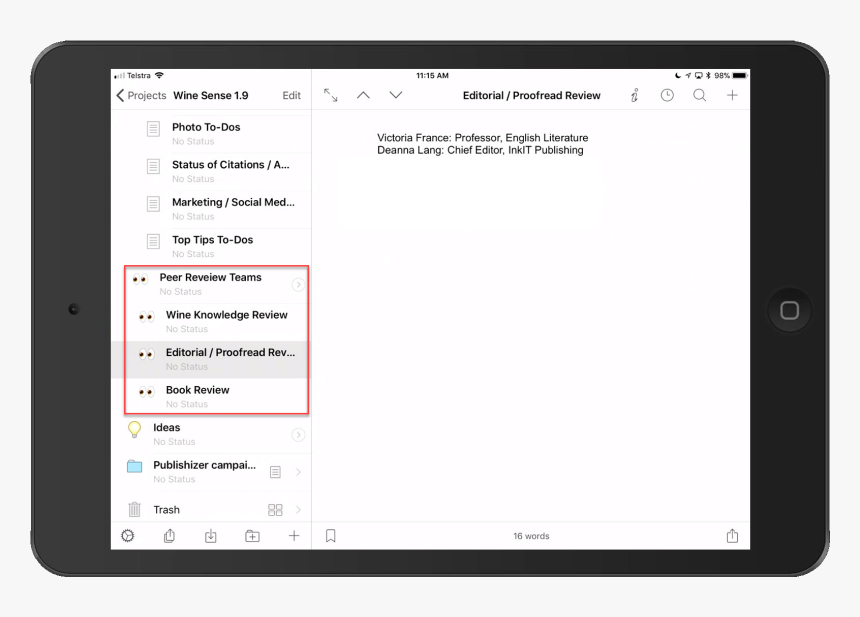
Task: Open the inspector info icon
Action: (634, 95)
